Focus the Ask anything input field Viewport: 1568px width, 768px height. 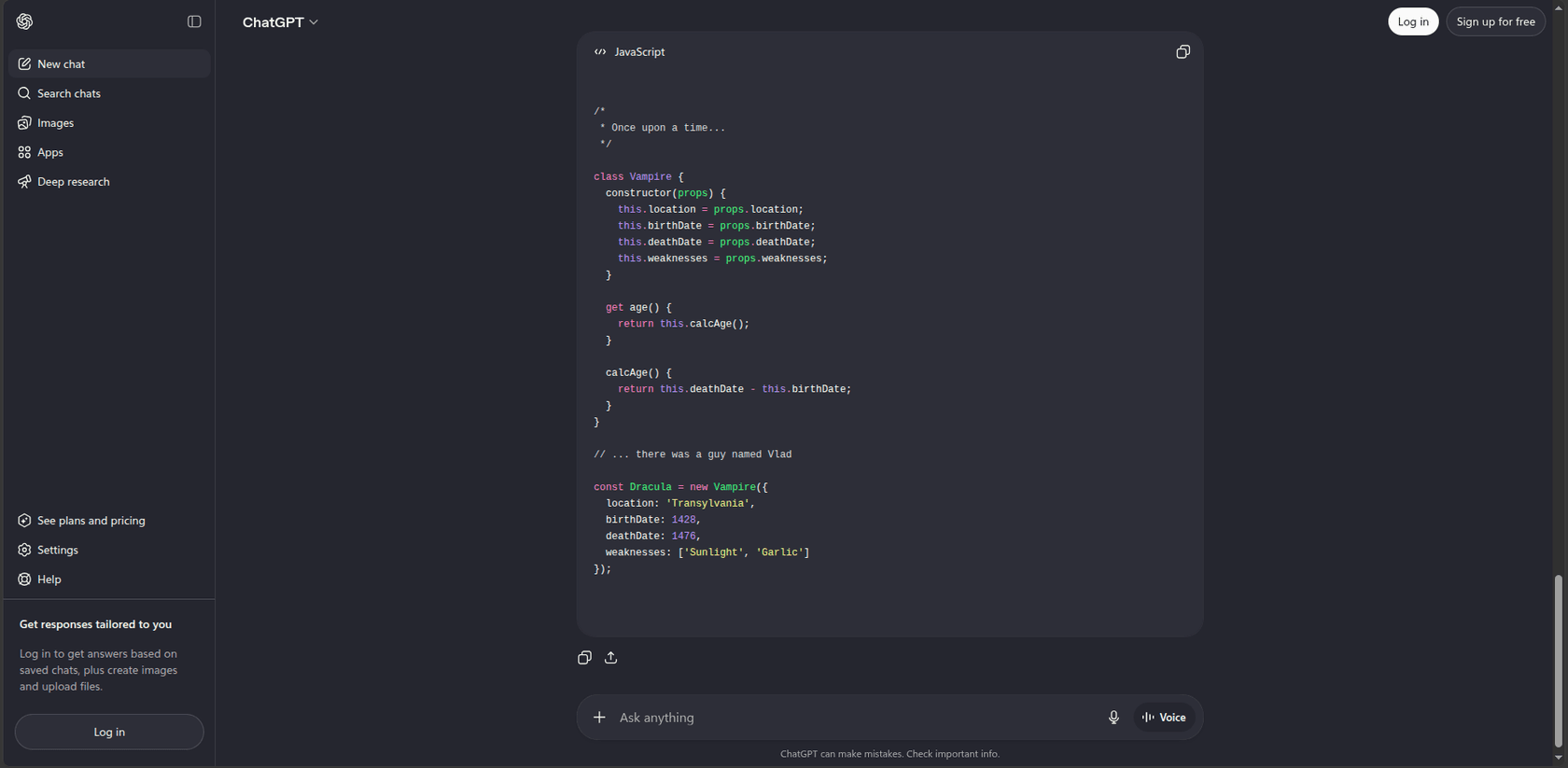[x=854, y=718]
